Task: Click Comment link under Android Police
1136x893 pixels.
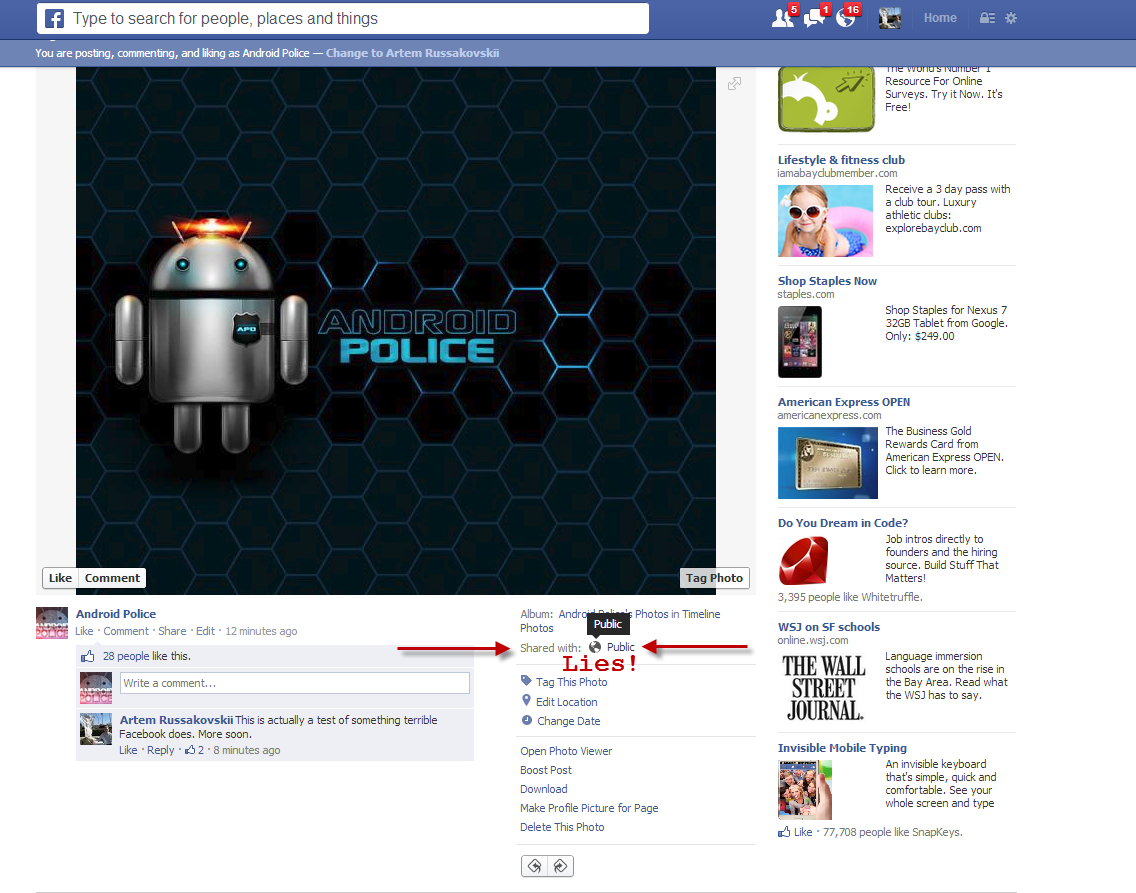Action: [125, 631]
